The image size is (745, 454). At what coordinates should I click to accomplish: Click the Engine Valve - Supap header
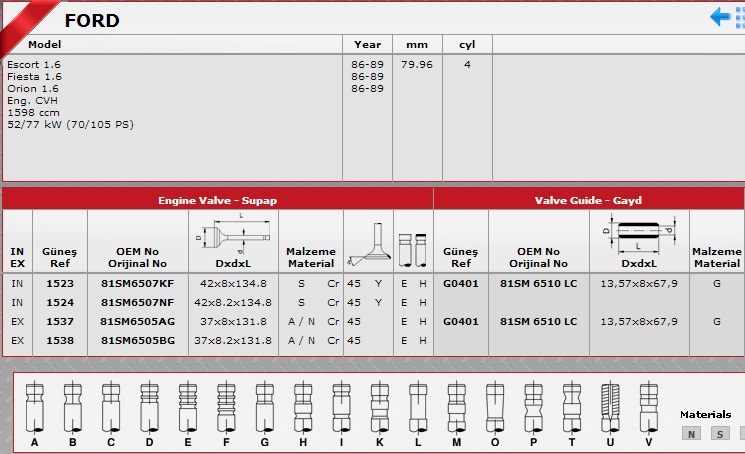point(218,200)
